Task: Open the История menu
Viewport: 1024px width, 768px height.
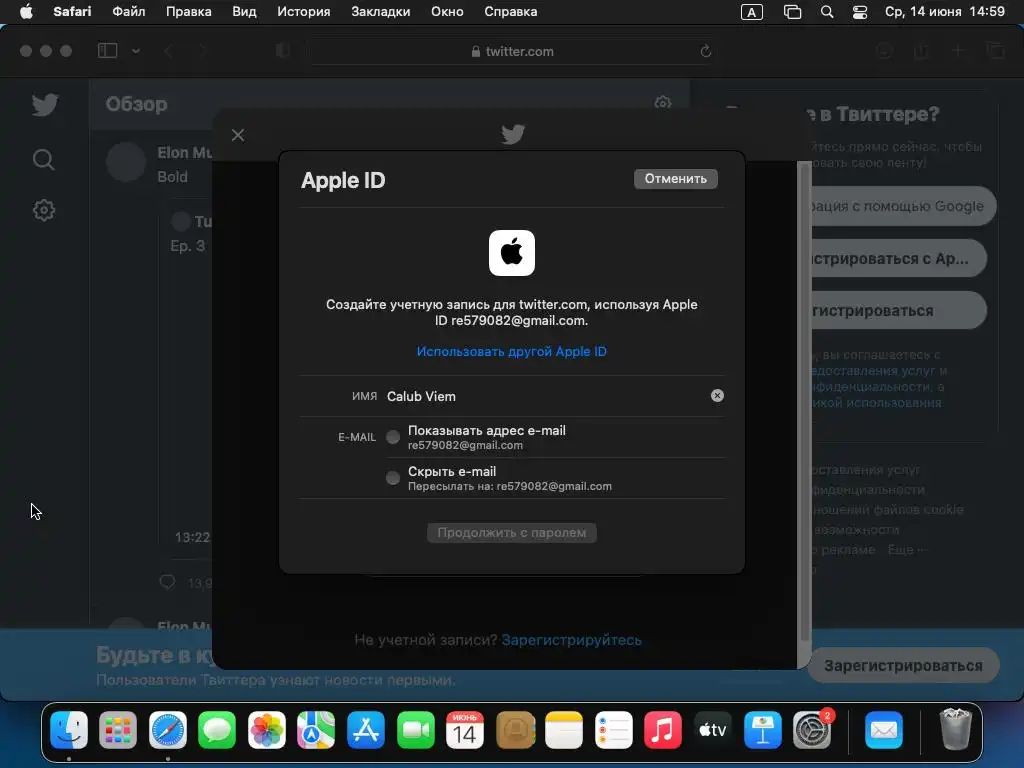Action: (304, 12)
